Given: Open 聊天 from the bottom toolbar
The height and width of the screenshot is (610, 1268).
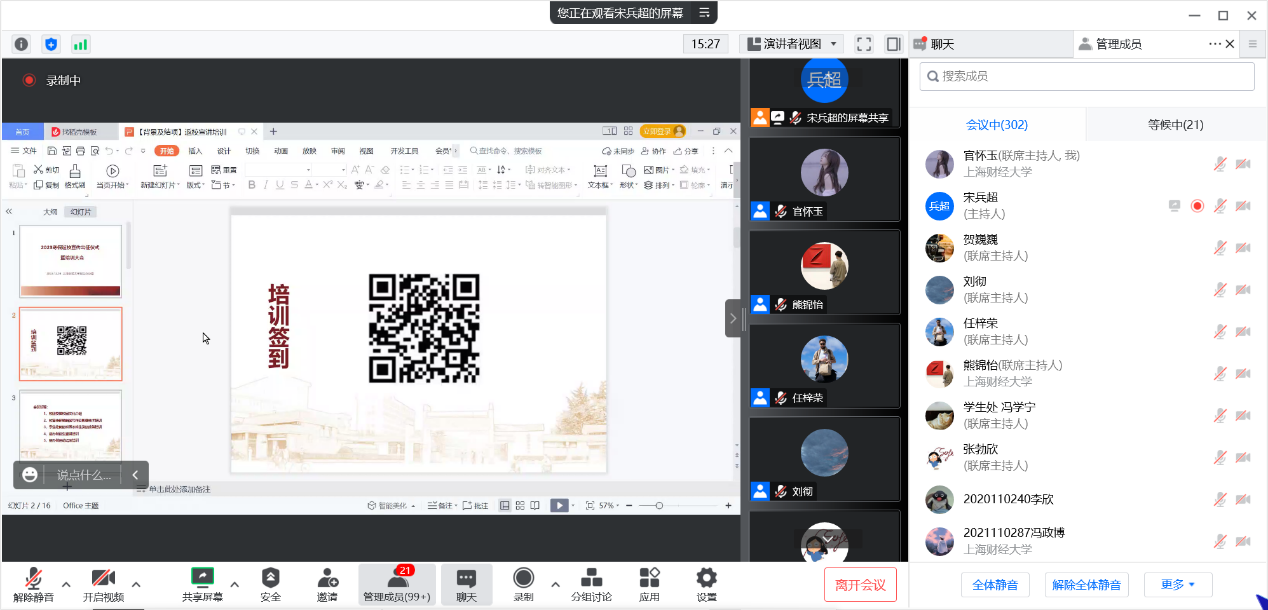Looking at the screenshot, I should (466, 584).
